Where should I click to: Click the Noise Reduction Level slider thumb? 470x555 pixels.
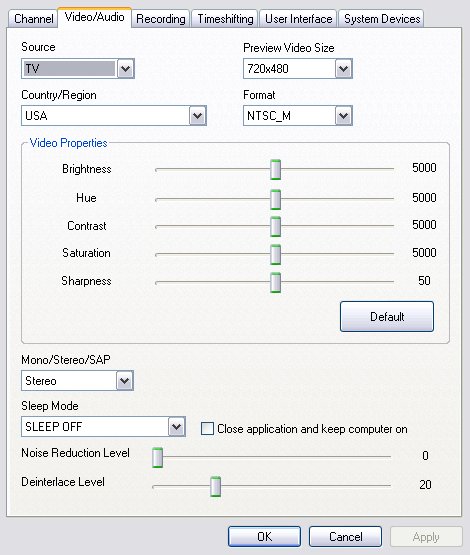point(157,457)
